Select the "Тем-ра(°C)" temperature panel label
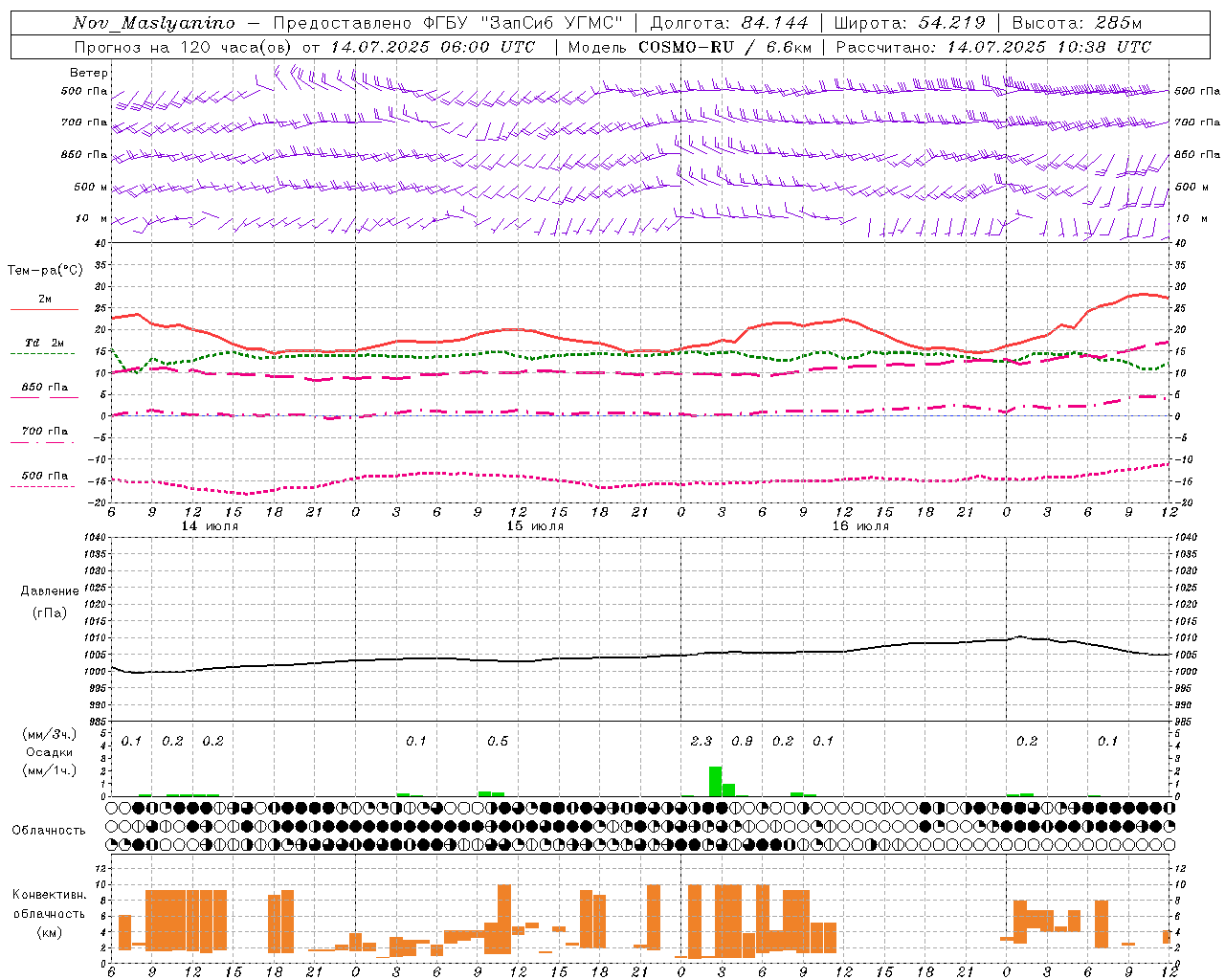The width and height of the screenshot is (1225, 980). coord(45,271)
